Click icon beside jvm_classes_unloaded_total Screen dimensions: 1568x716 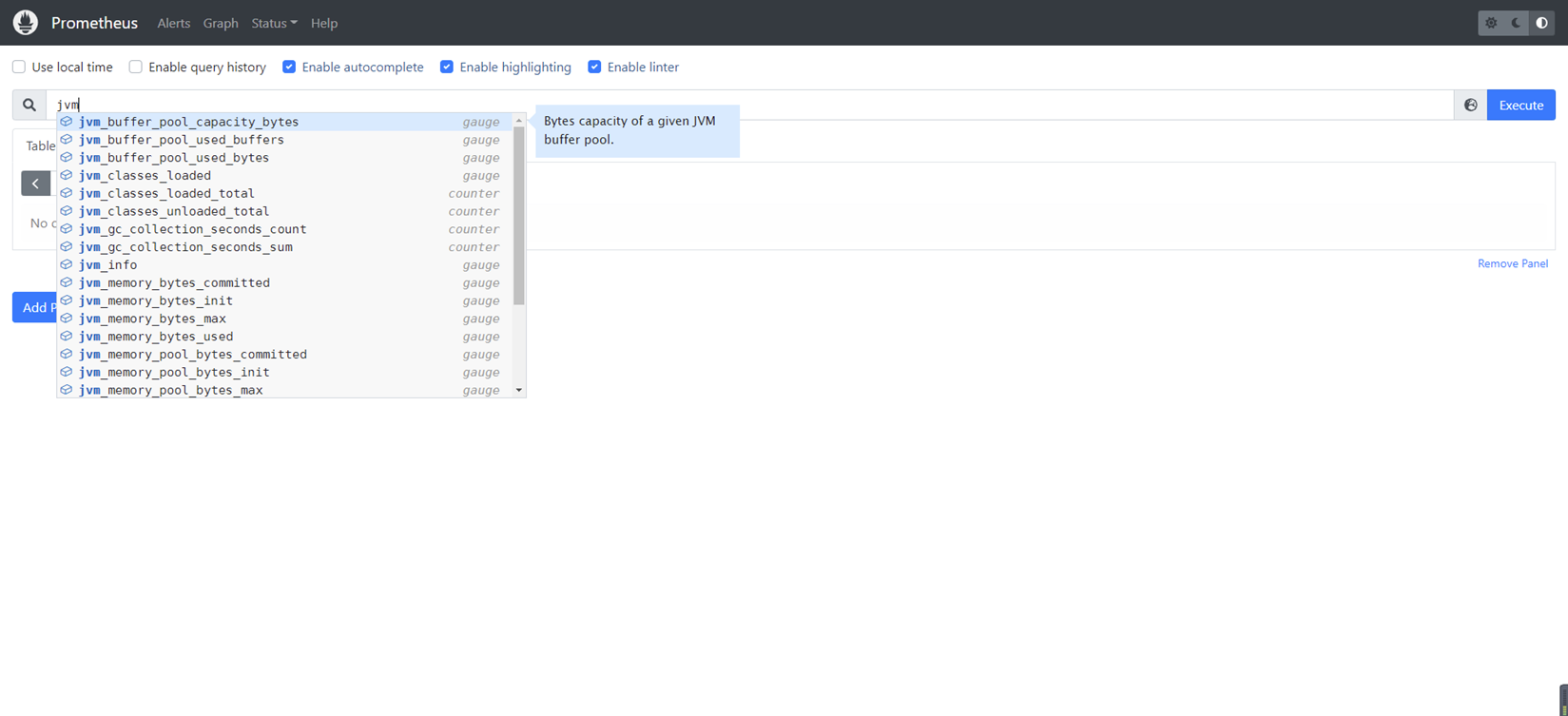pos(67,211)
